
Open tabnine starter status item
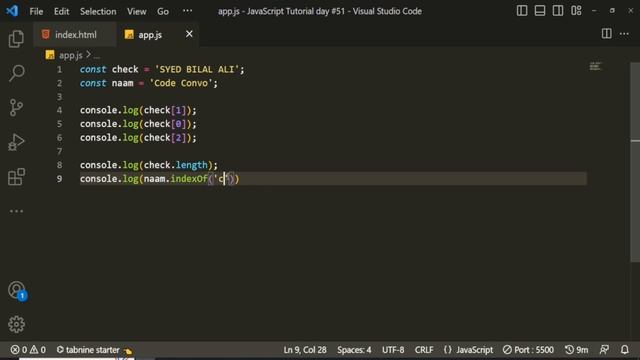click(x=94, y=350)
